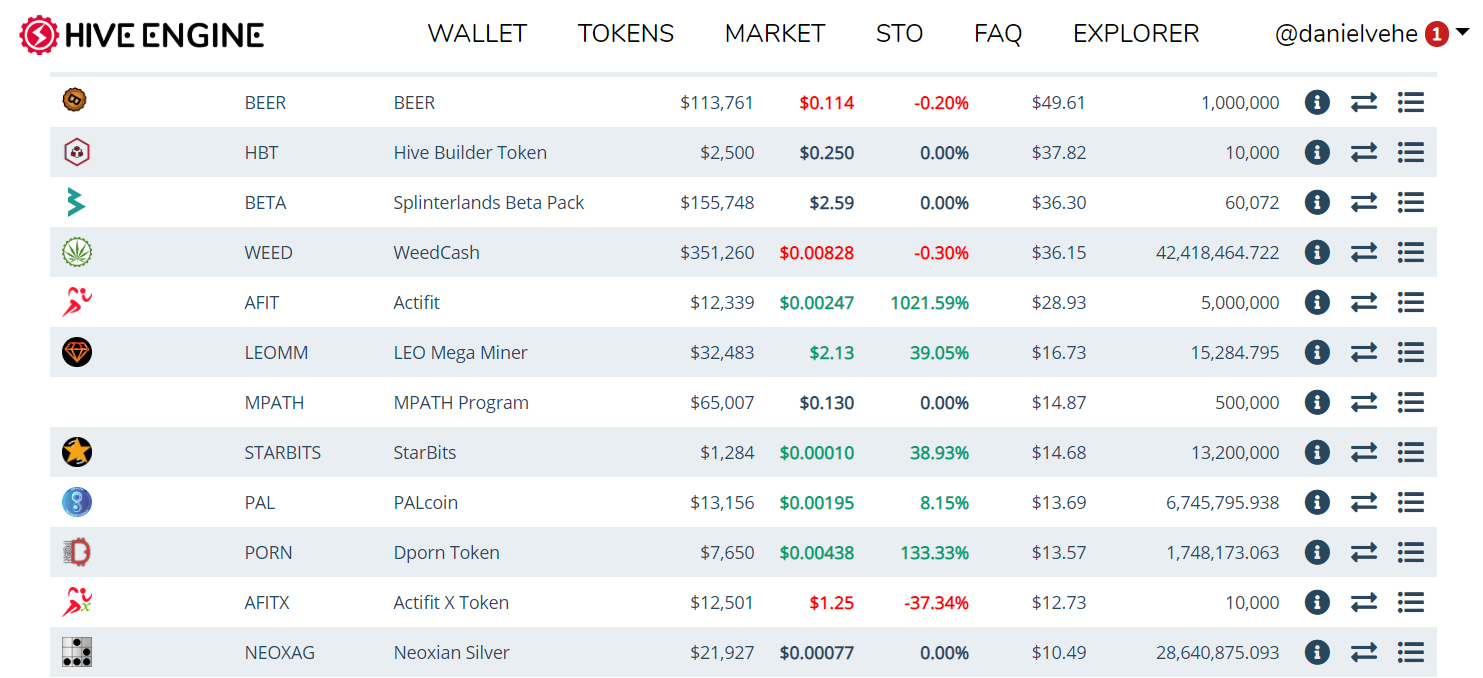Click the Hive Builder Token name
The width and height of the screenshot is (1483, 678).
click(470, 152)
